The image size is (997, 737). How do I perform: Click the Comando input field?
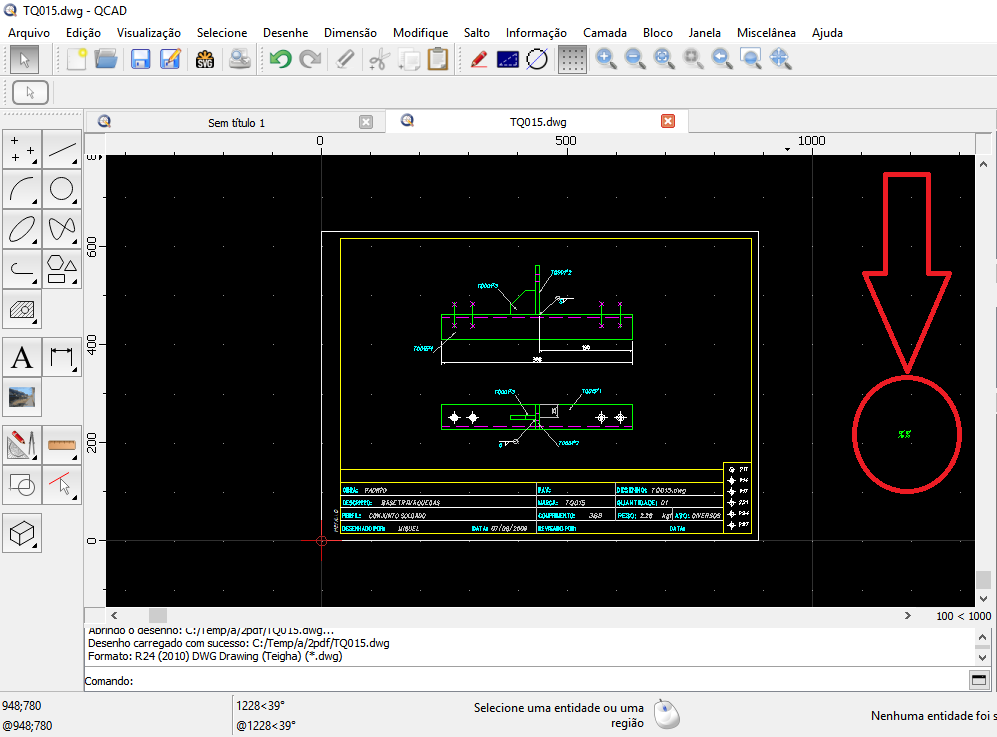pyautogui.click(x=550, y=680)
